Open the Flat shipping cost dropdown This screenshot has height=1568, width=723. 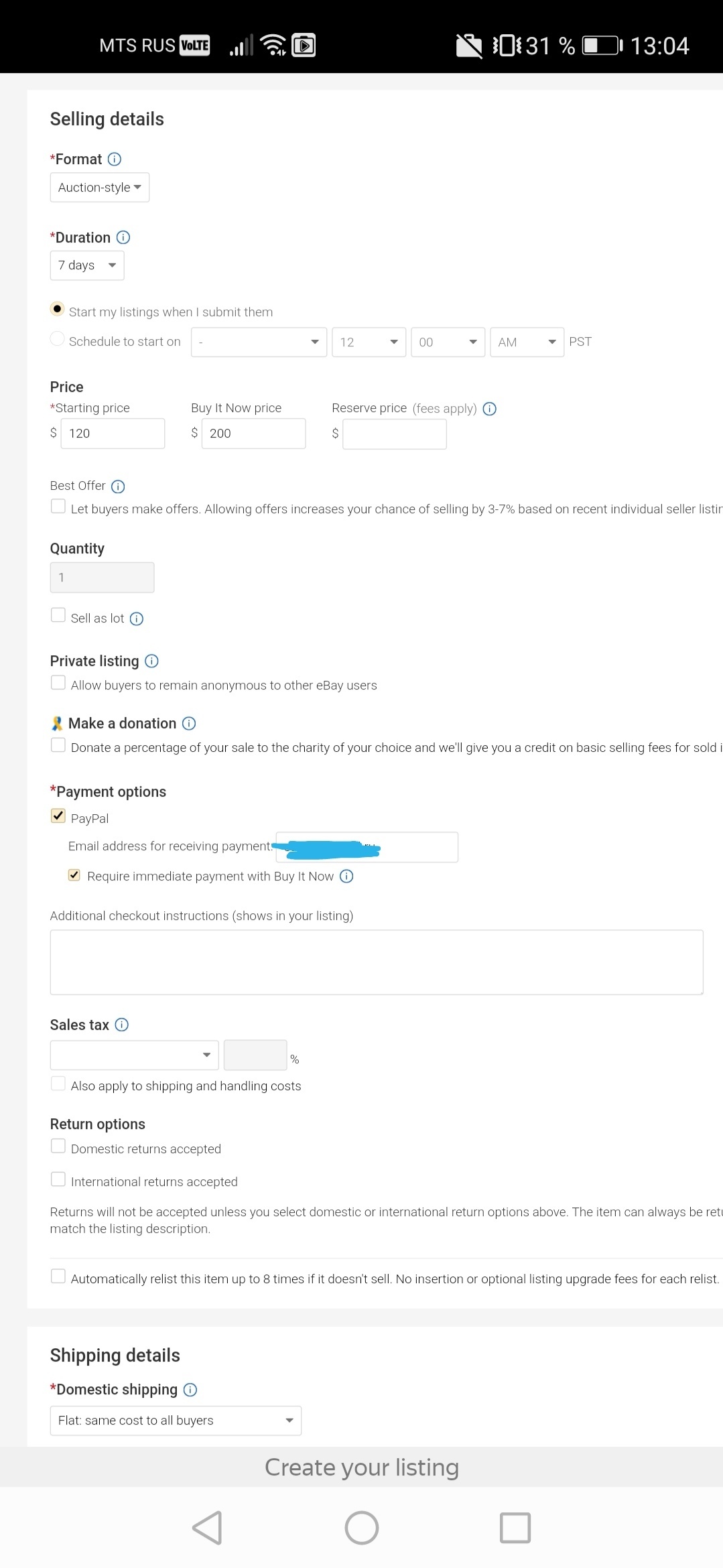[x=176, y=1421]
